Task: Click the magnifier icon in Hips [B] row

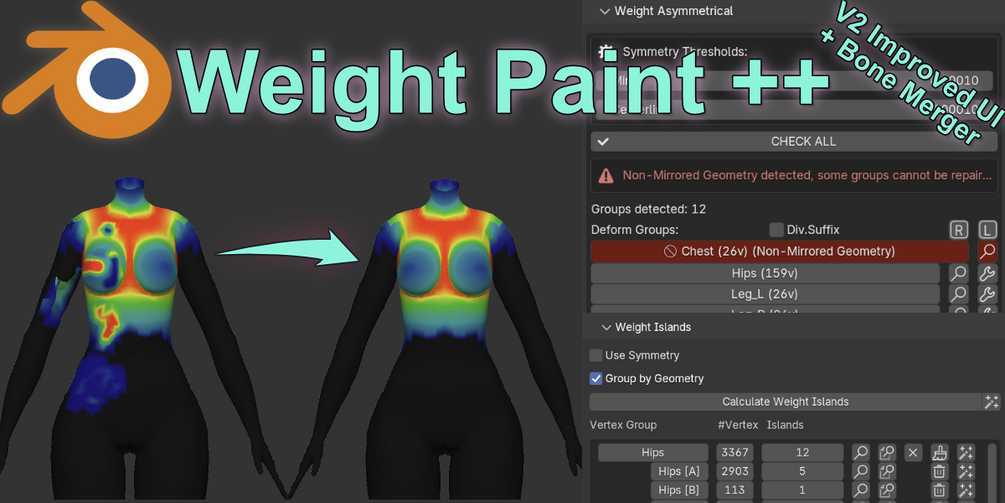Action: click(x=860, y=490)
